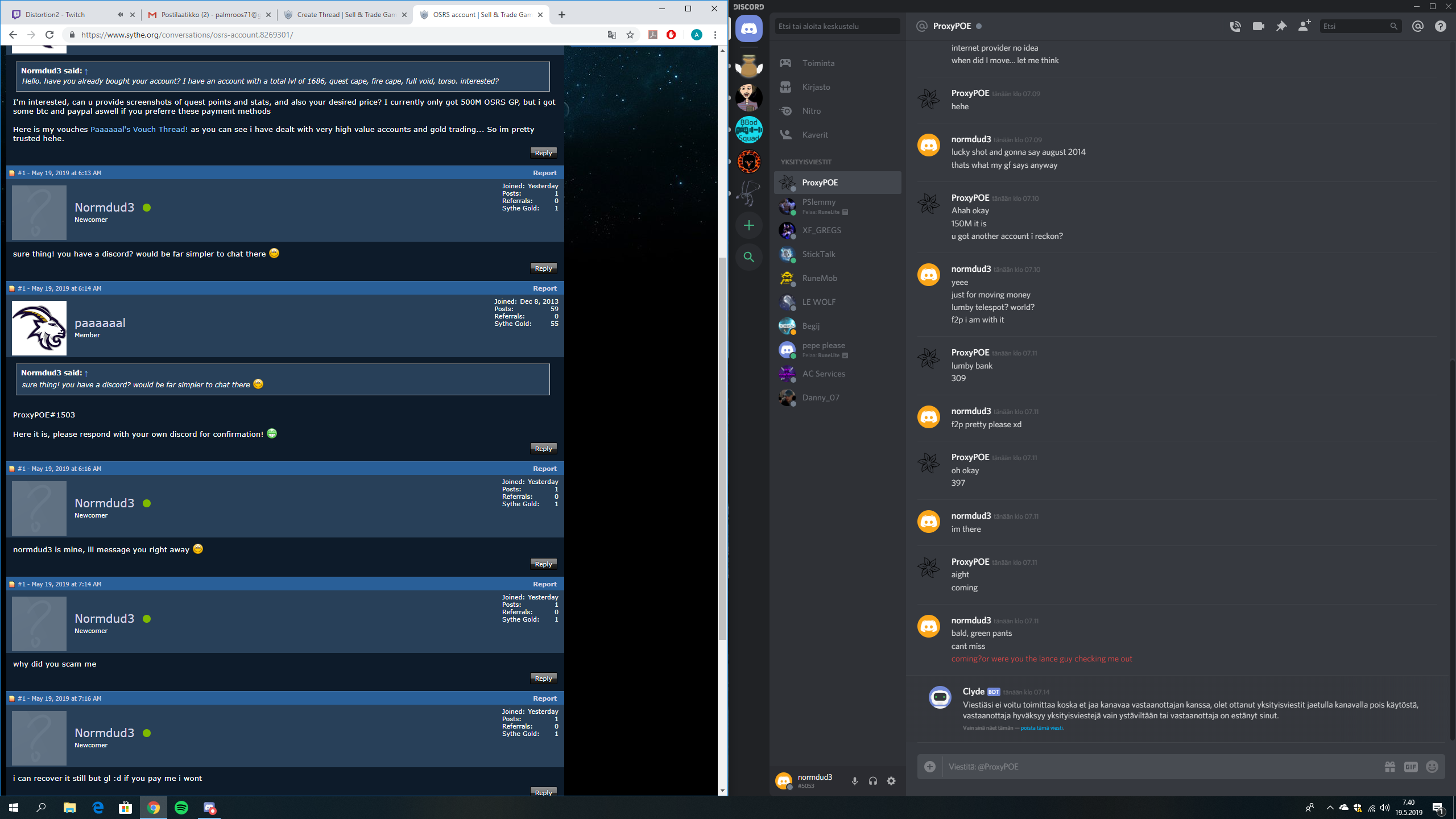
Task: Mute the Distortion2 Twitch tab audio
Action: point(120,15)
